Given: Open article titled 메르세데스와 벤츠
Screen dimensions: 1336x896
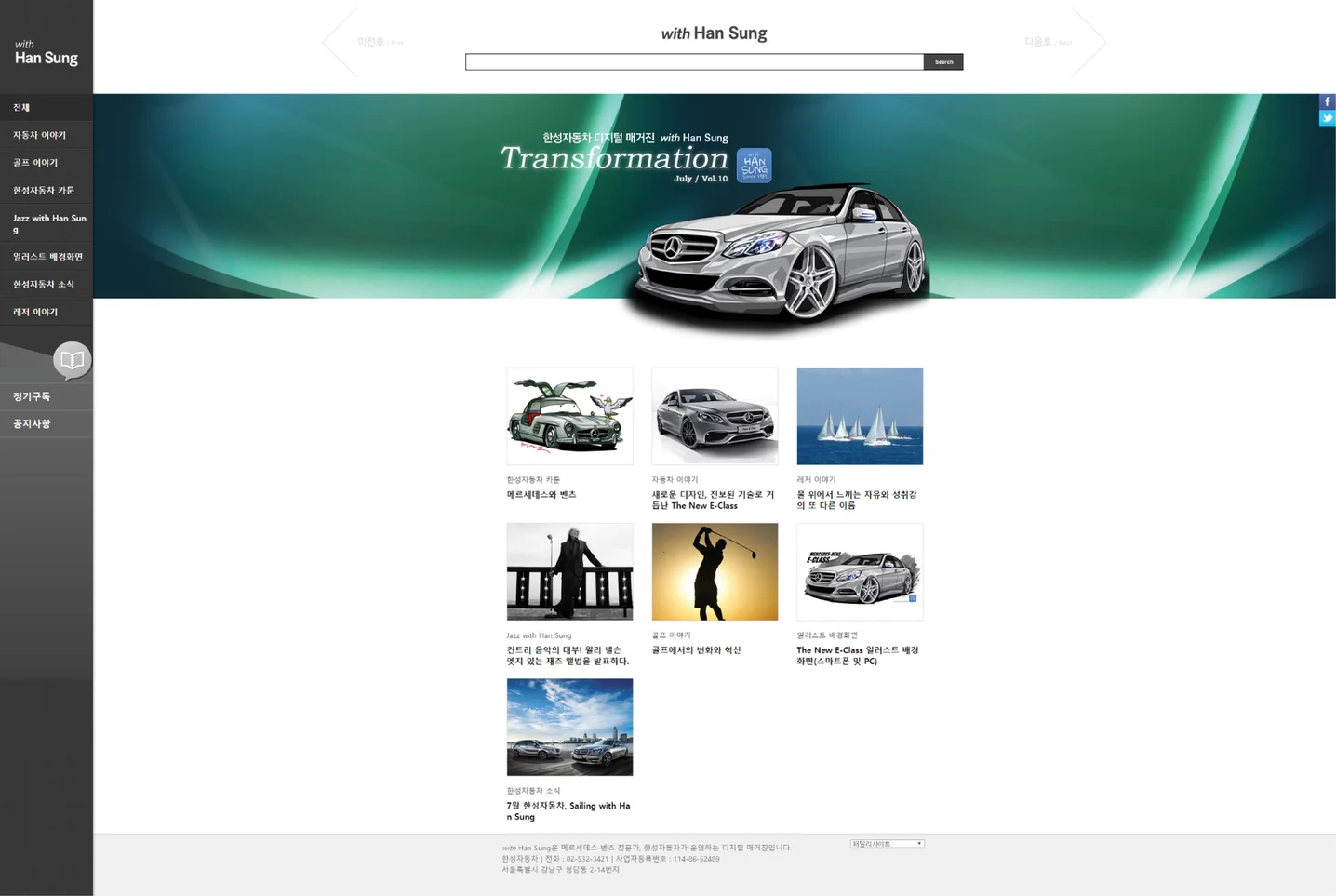Looking at the screenshot, I should pos(541,495).
